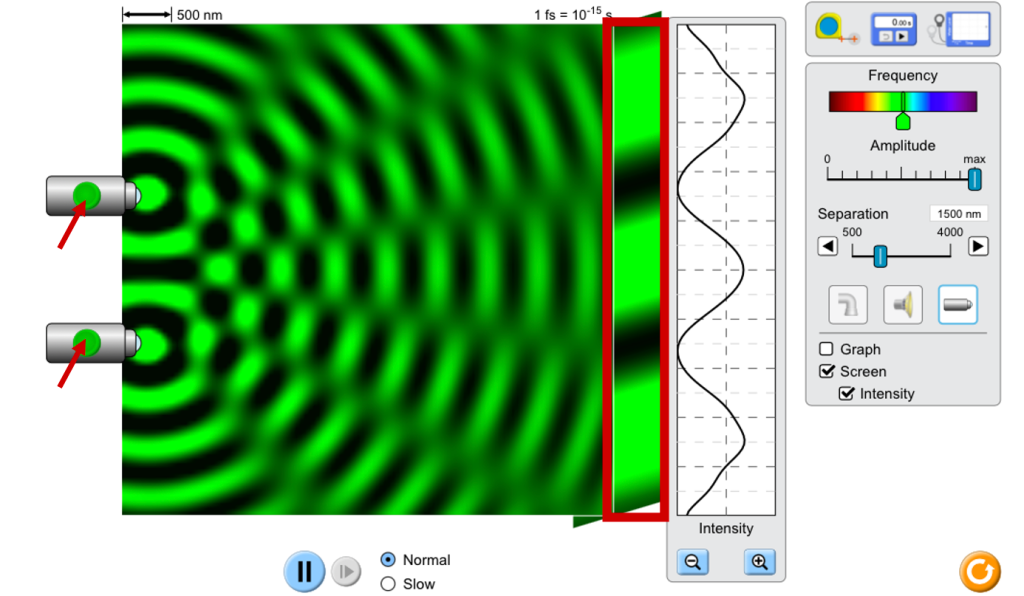Click the green light screen strip
1024x596 pixels.
[636, 269]
